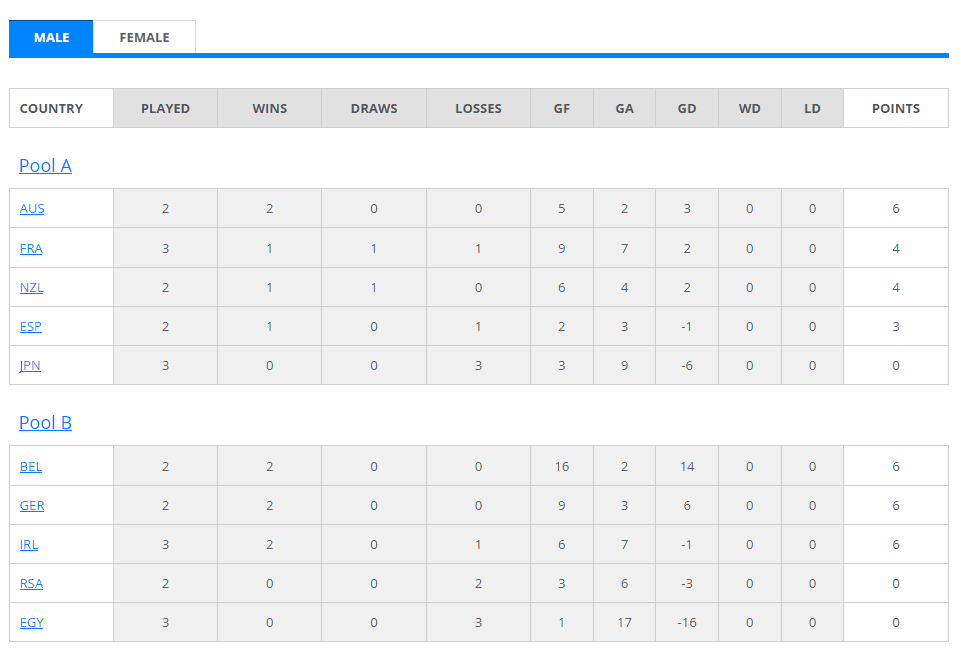The height and width of the screenshot is (657, 961).
Task: Click the FRA country link
Action: [x=31, y=249]
